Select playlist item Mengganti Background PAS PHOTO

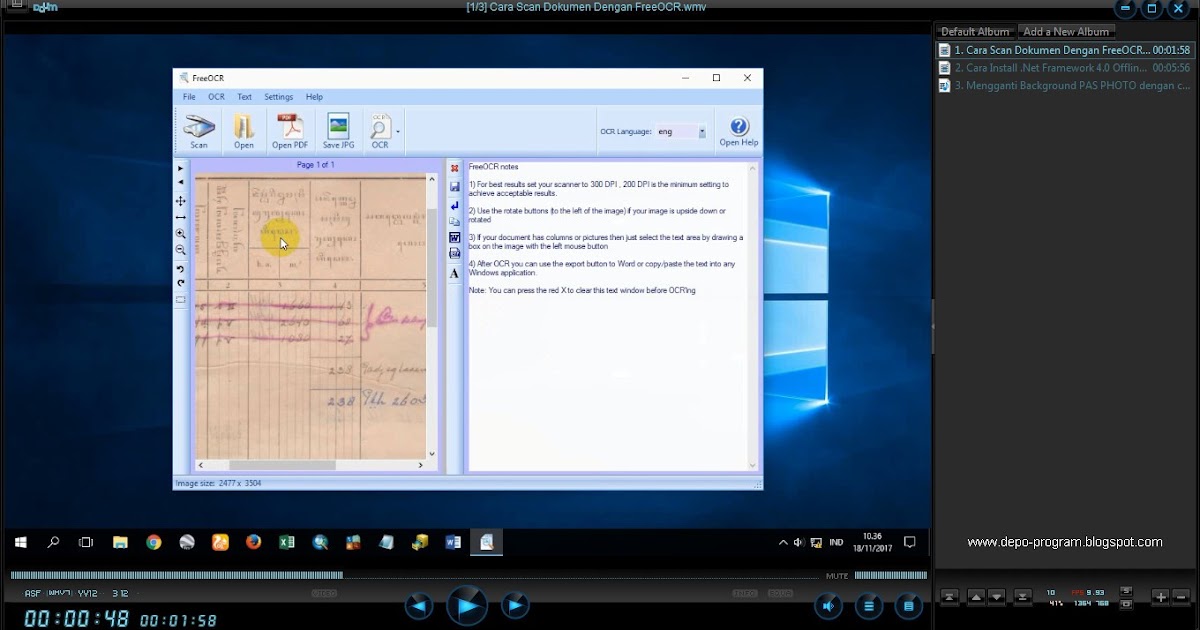coord(1064,86)
